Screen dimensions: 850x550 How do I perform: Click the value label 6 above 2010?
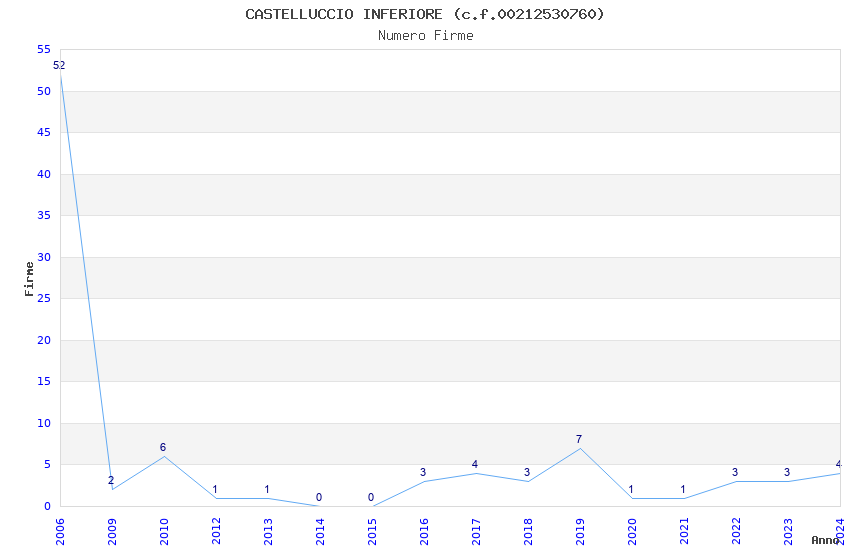[x=163, y=448]
